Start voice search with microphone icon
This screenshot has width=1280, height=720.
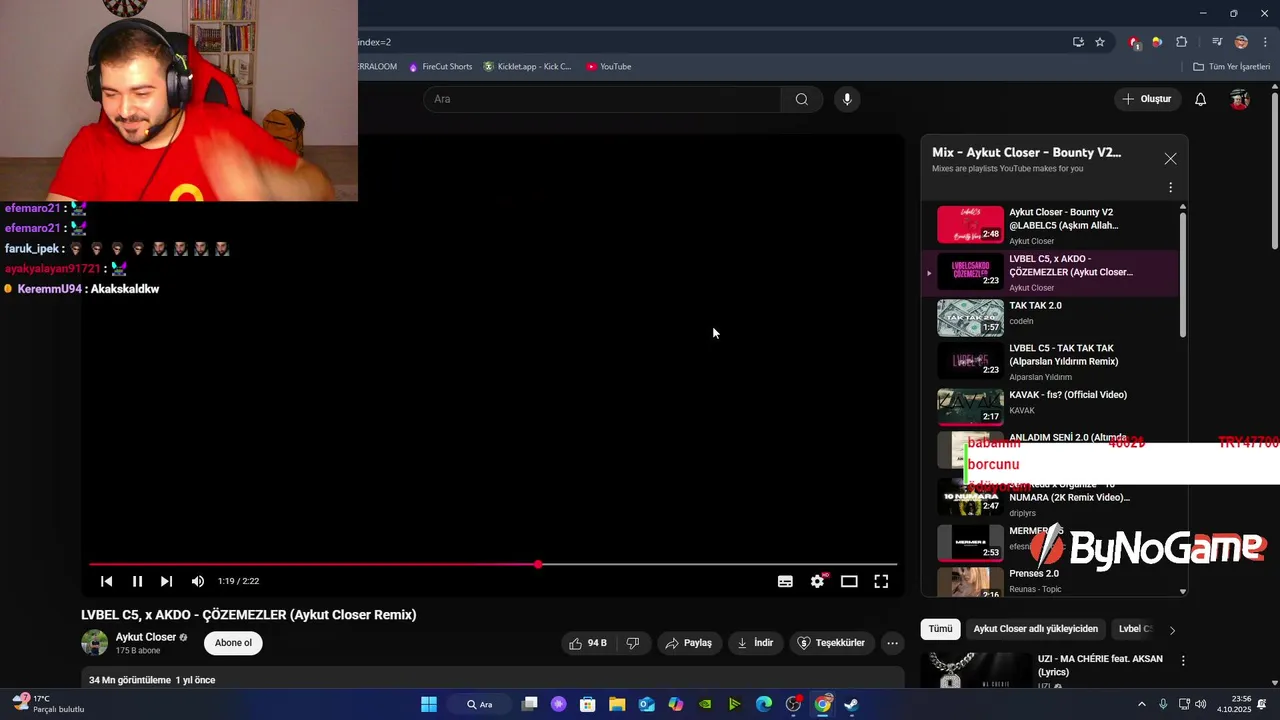[x=847, y=99]
